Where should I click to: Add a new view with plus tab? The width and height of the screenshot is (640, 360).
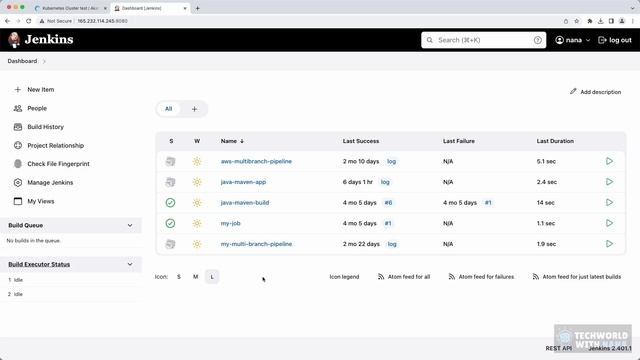tap(194, 109)
